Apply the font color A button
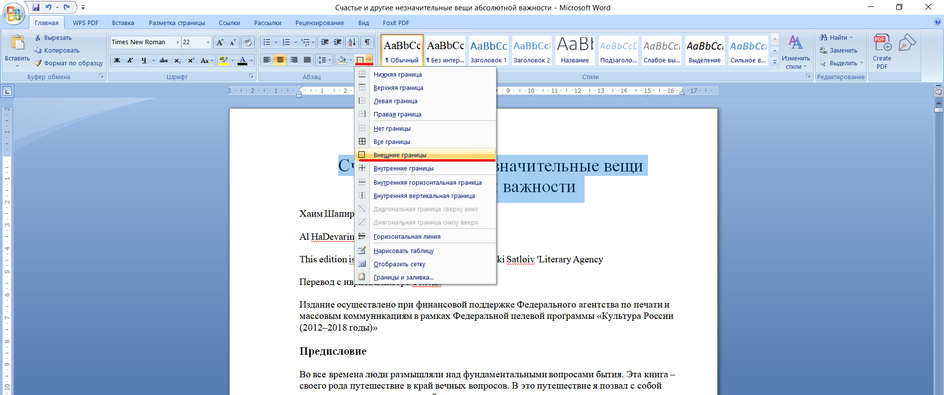The image size is (944, 395). click(x=242, y=60)
